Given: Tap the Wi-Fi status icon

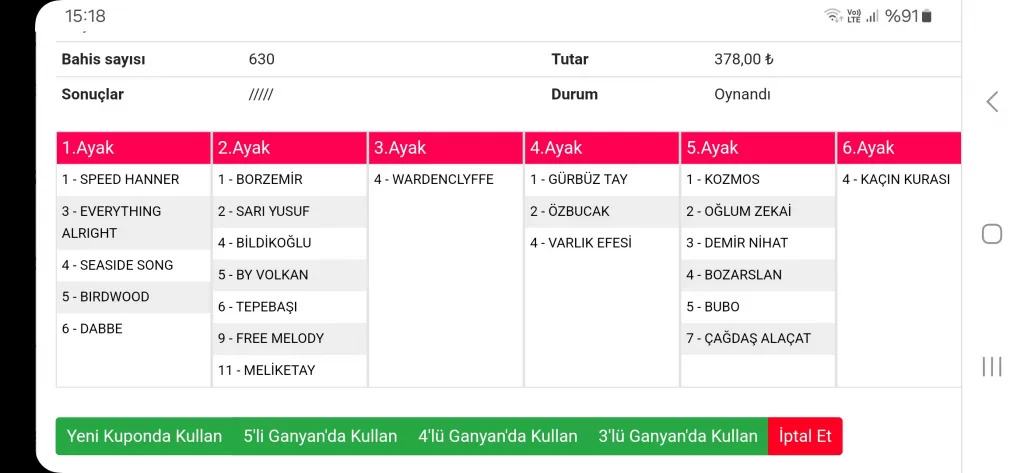Looking at the screenshot, I should tap(832, 16).
